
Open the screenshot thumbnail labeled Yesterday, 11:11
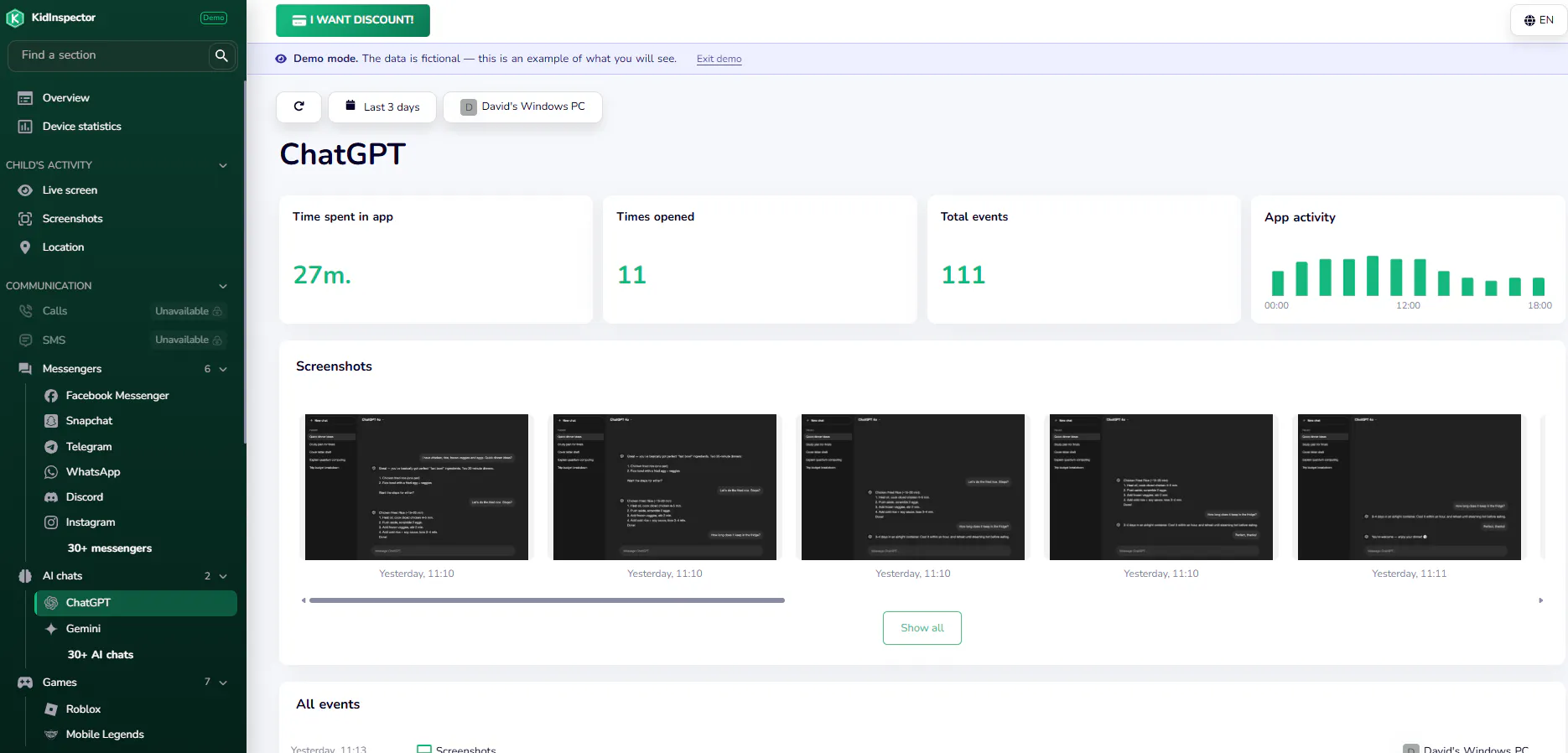click(1410, 487)
